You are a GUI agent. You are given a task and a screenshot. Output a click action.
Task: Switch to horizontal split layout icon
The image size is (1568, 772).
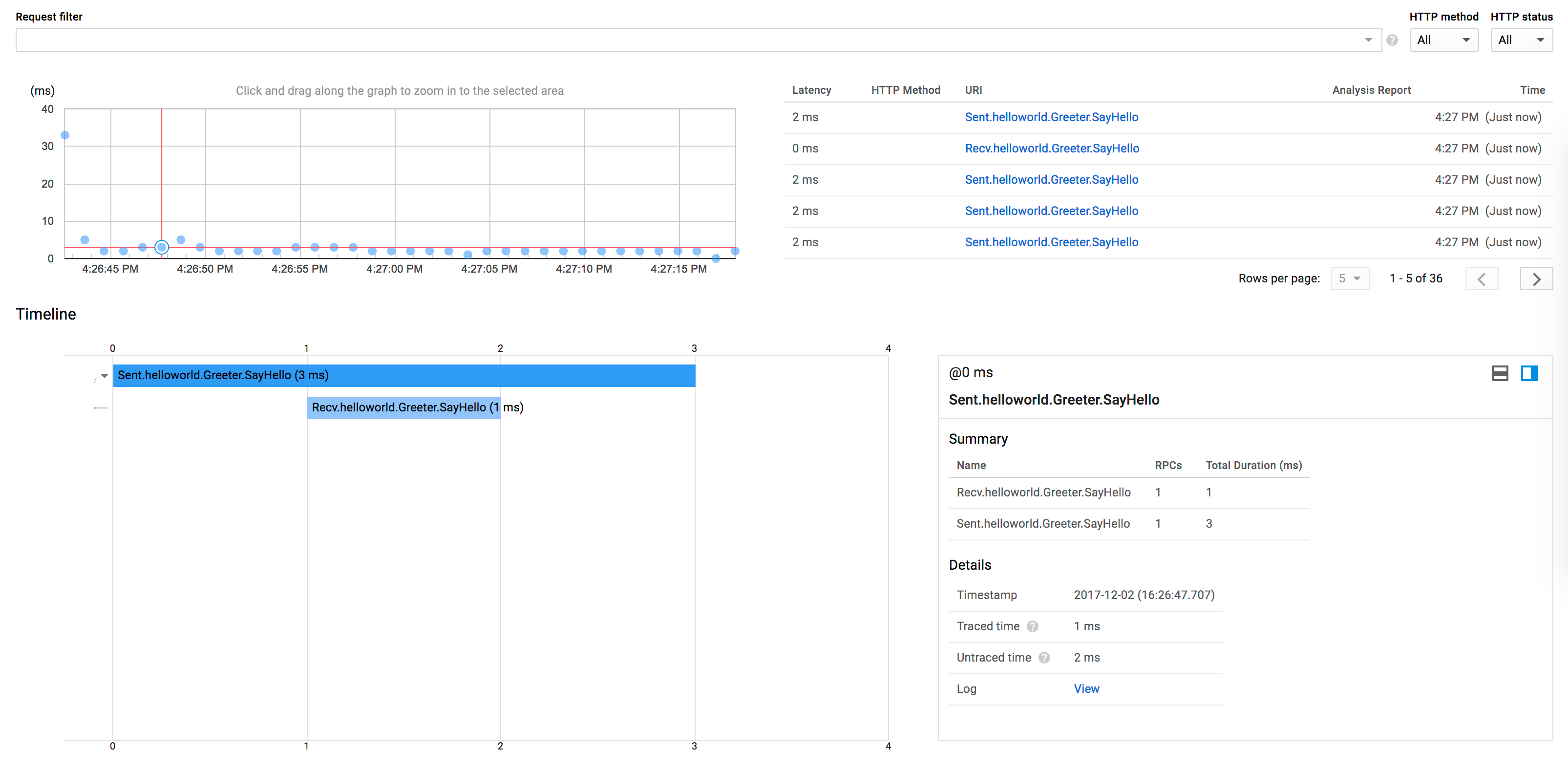point(1499,373)
